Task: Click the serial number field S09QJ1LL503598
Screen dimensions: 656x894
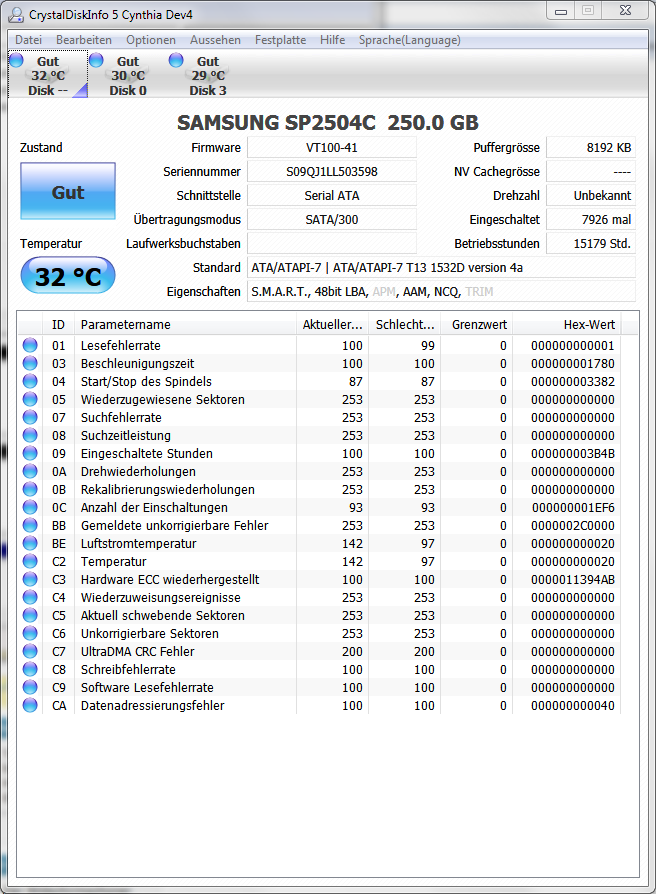Action: 332,172
